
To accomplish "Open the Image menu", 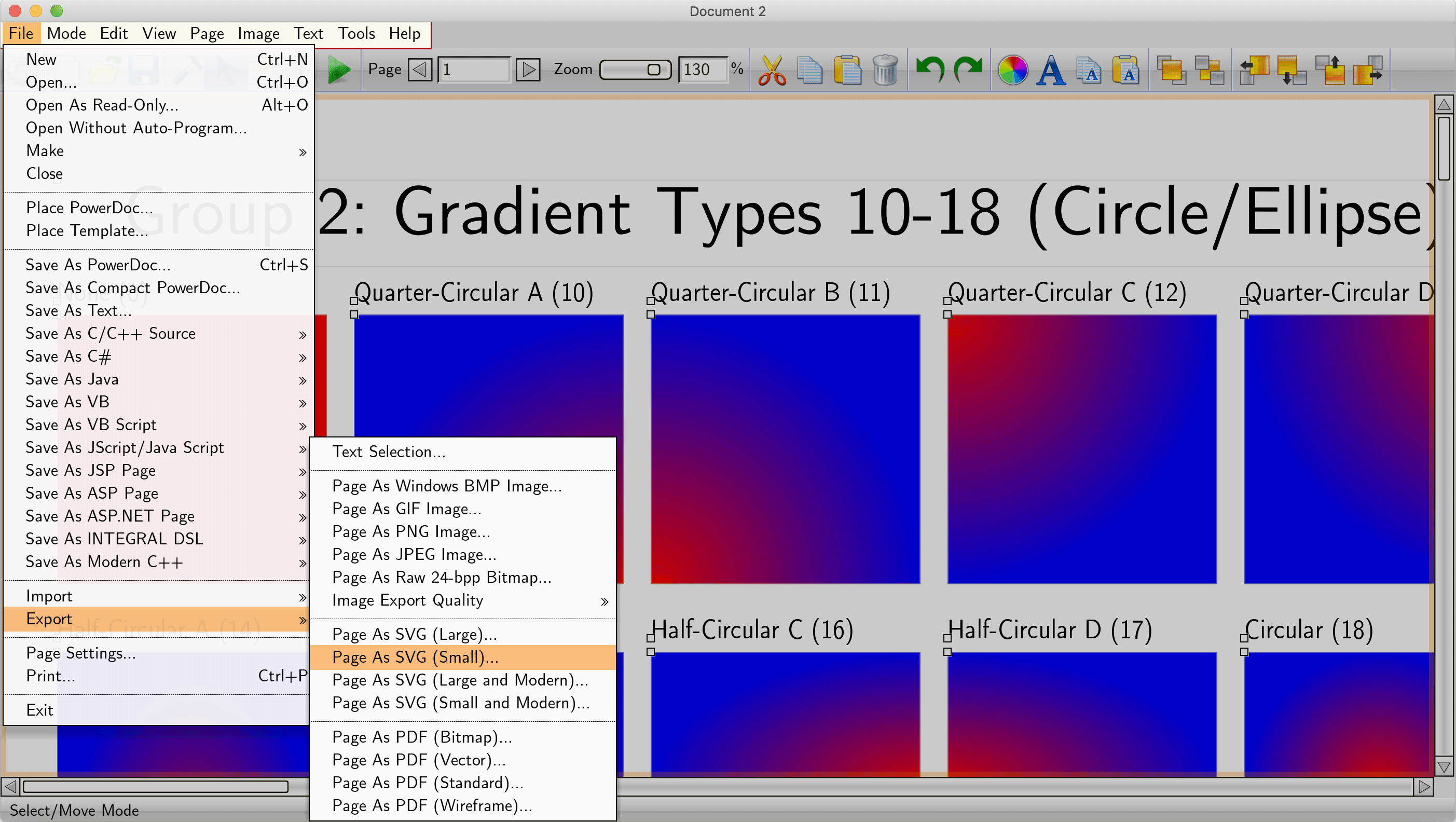I will coord(258,33).
